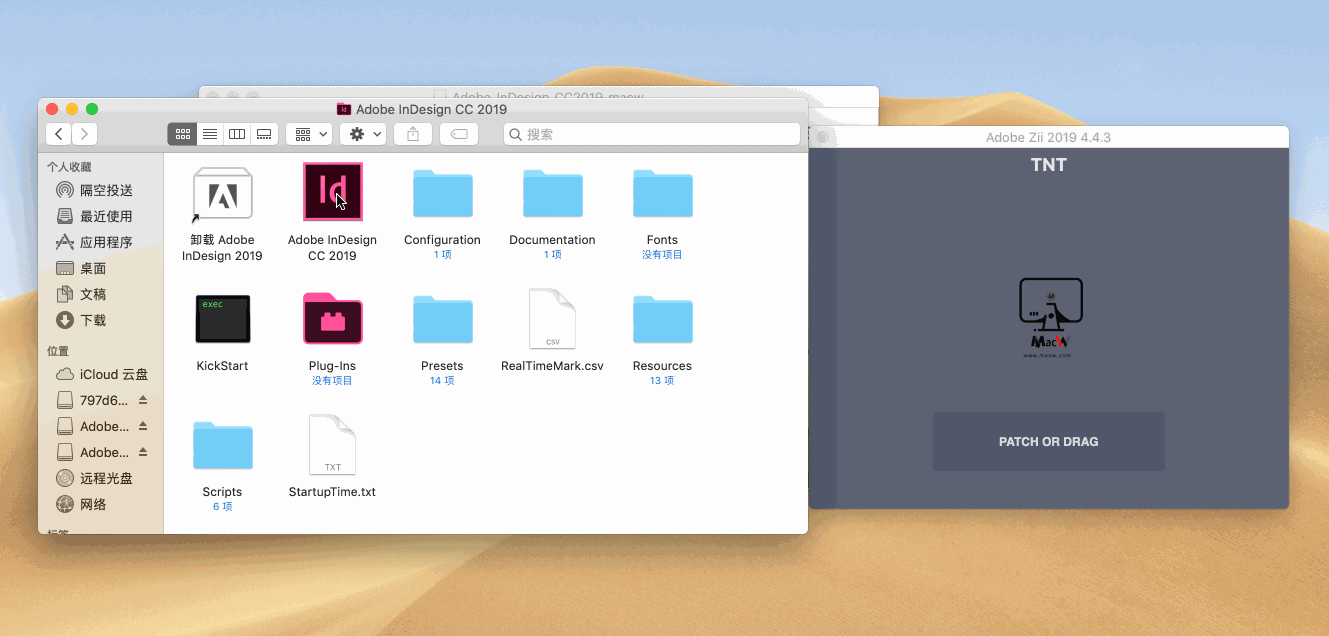Enable gallery view mode

[x=263, y=133]
